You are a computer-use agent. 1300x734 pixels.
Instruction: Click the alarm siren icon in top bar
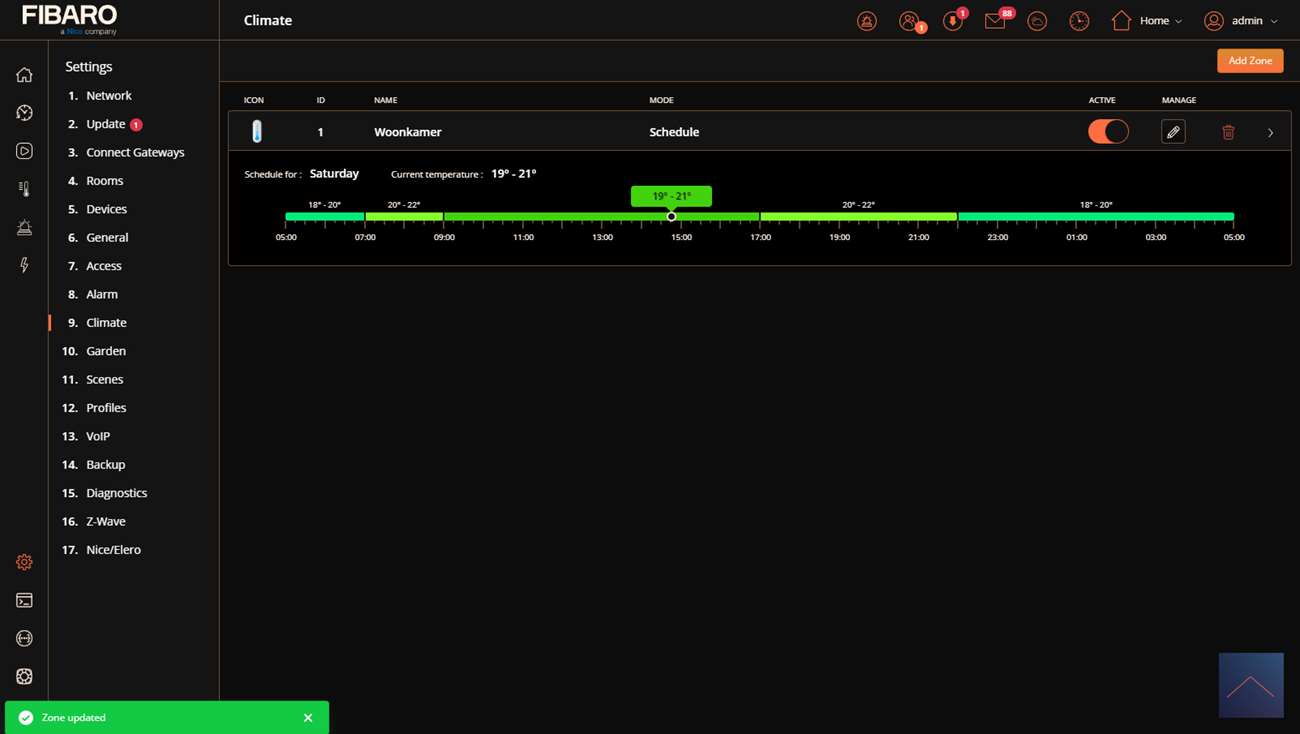point(867,21)
